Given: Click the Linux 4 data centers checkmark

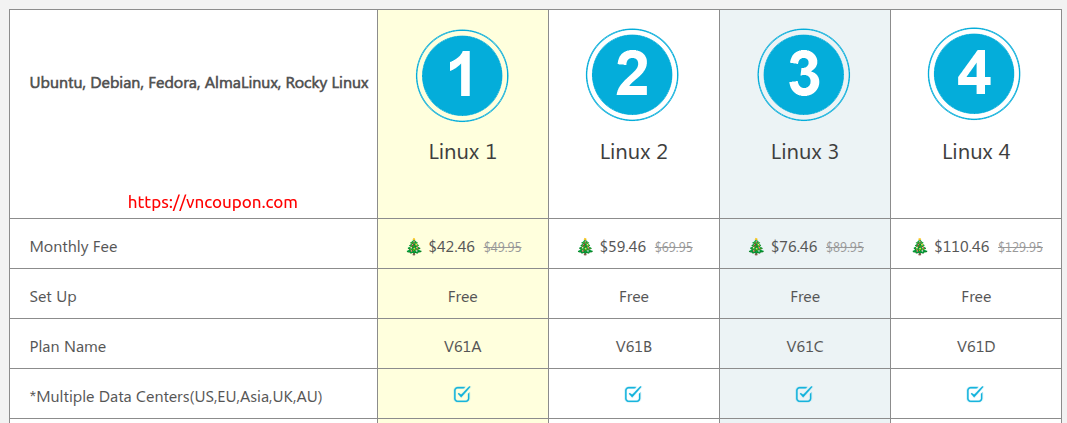Looking at the screenshot, I should pyautogui.click(x=975, y=394).
